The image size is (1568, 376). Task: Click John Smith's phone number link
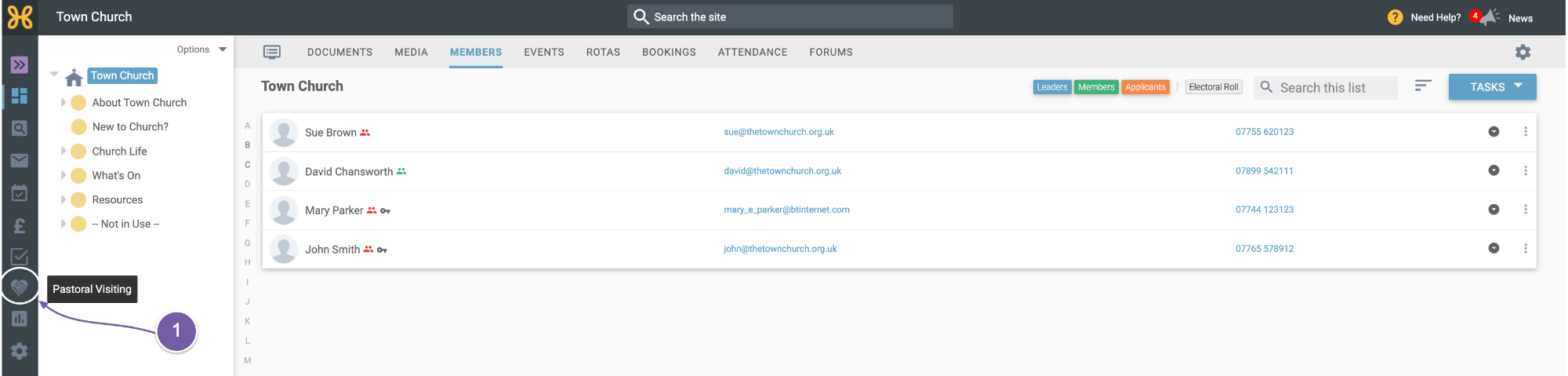point(1265,249)
